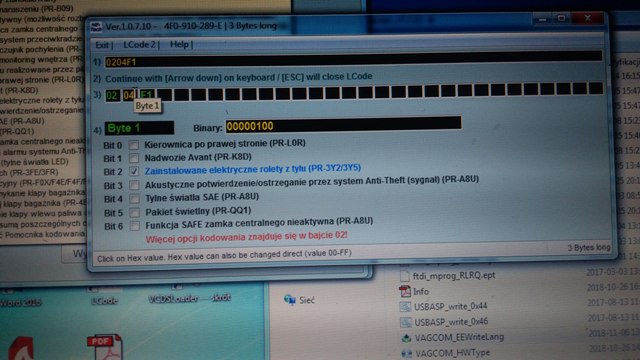
Task: Open the LCode 2 menu
Action: tap(139, 44)
